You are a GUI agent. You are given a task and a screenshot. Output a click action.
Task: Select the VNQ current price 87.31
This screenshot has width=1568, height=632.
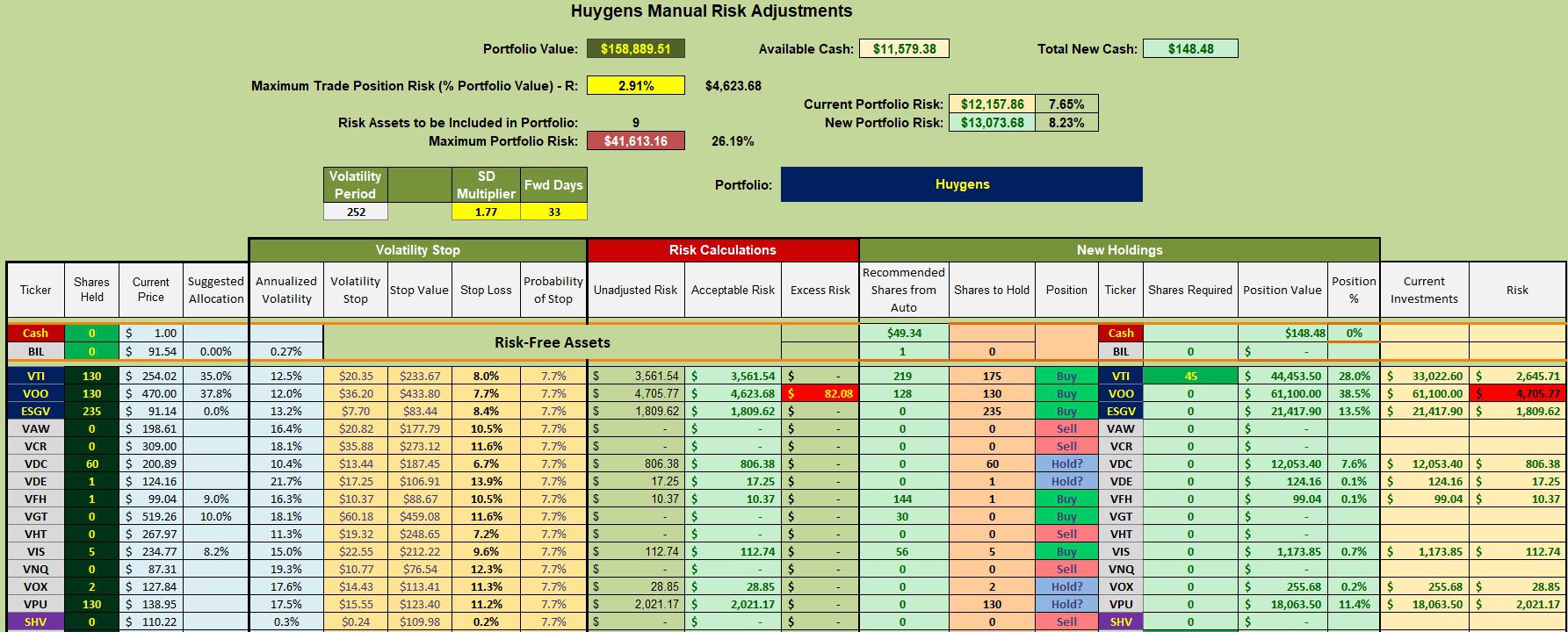151,569
